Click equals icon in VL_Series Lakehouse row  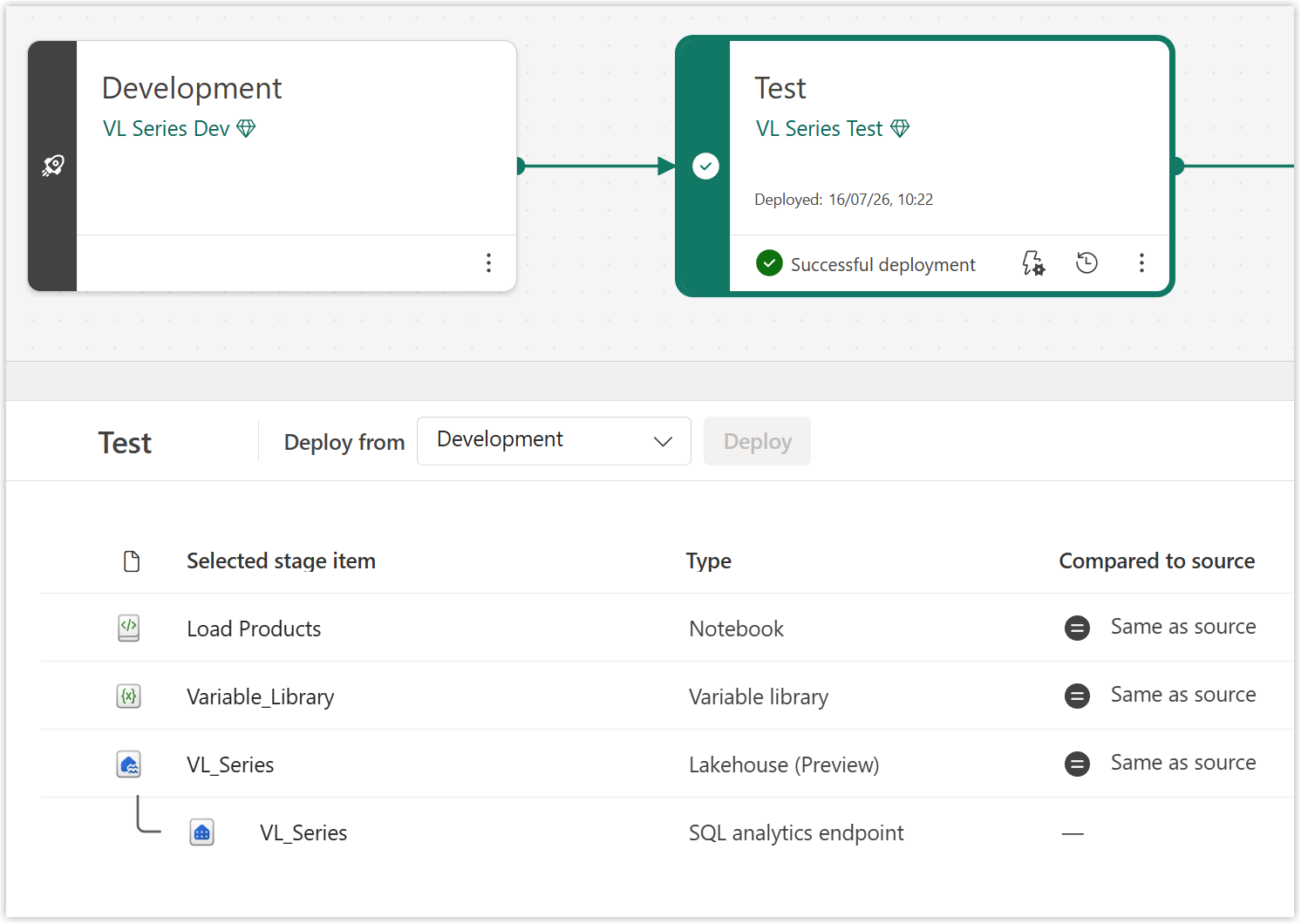[1077, 764]
